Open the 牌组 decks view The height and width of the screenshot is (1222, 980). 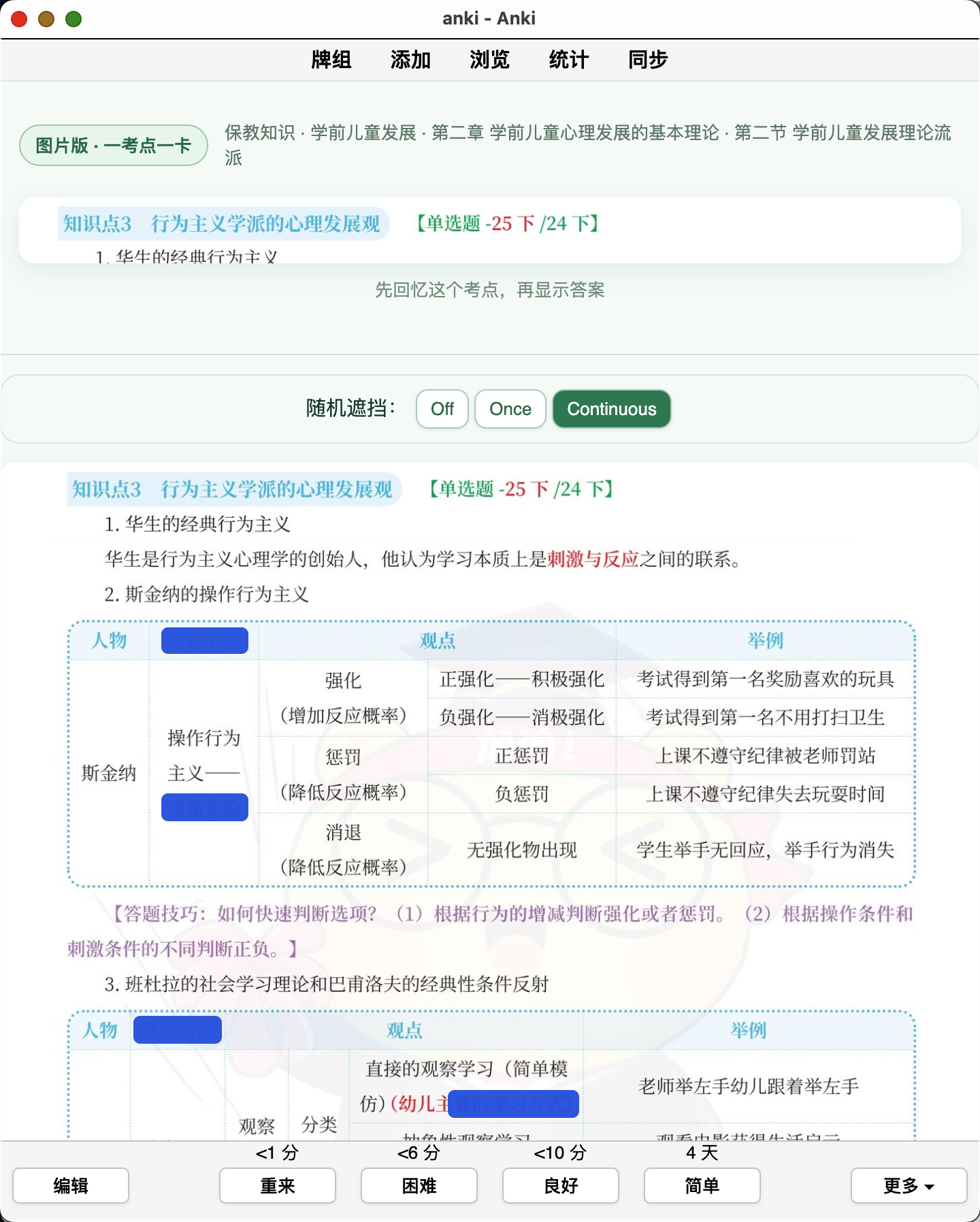point(331,60)
